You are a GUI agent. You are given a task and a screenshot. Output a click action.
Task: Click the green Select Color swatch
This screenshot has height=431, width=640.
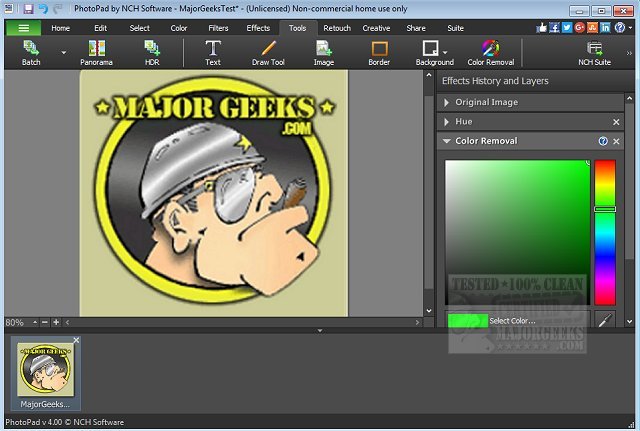pyautogui.click(x=468, y=321)
